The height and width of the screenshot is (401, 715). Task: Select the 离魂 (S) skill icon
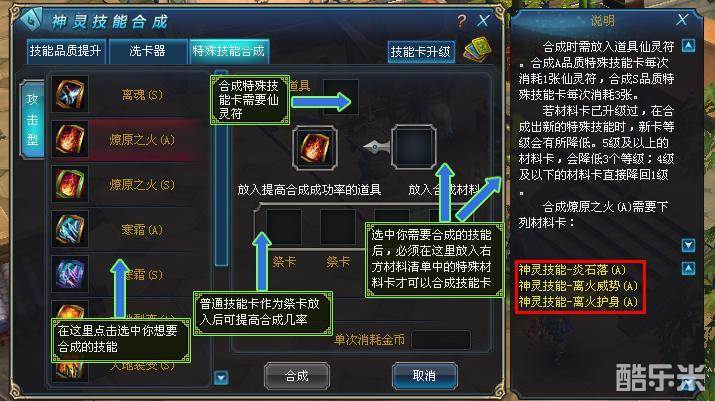click(70, 95)
